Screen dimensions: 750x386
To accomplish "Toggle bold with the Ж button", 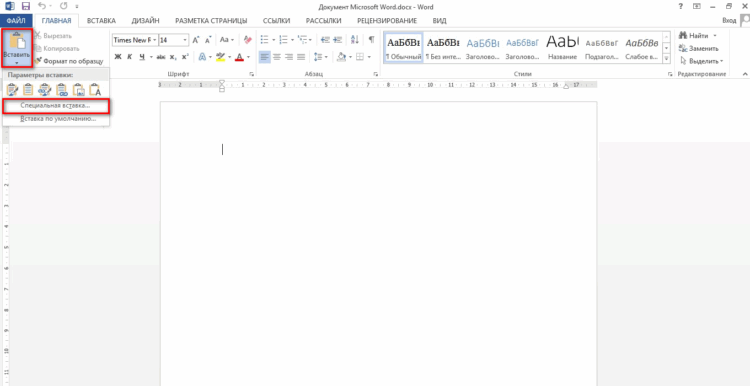I will pos(118,57).
